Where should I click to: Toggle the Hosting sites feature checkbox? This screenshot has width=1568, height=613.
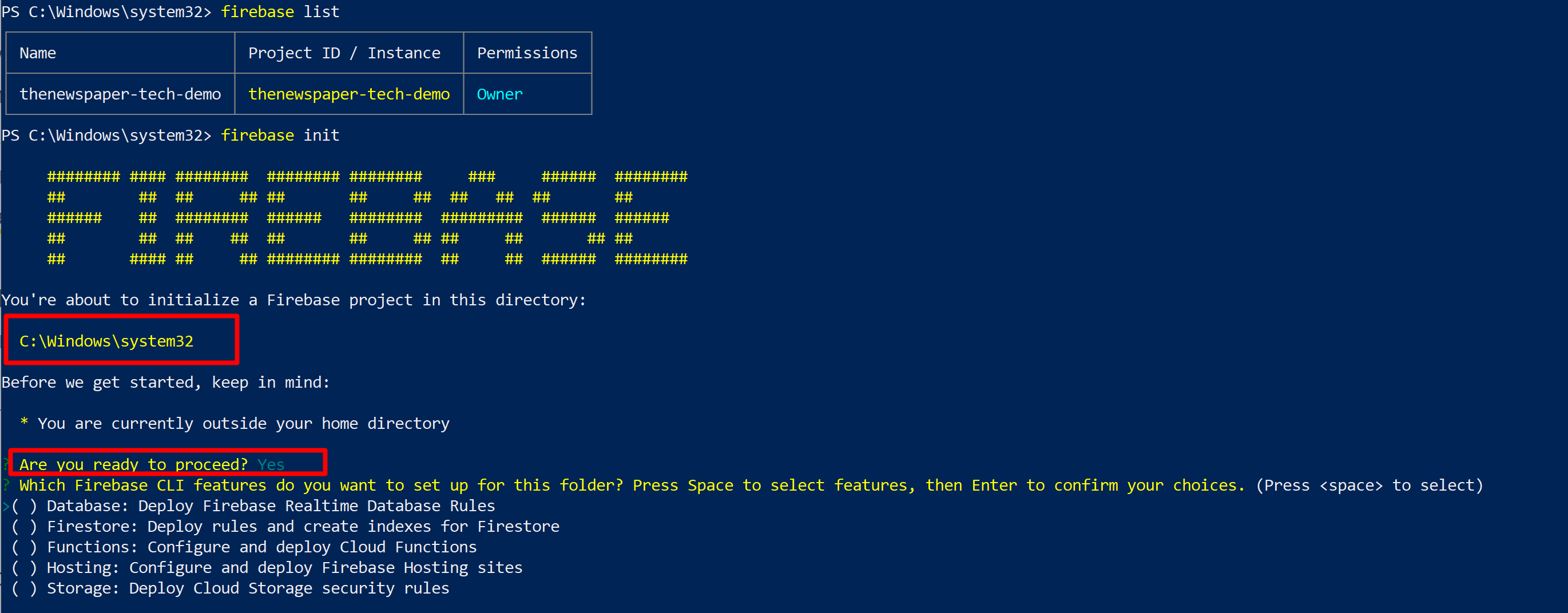click(25, 568)
